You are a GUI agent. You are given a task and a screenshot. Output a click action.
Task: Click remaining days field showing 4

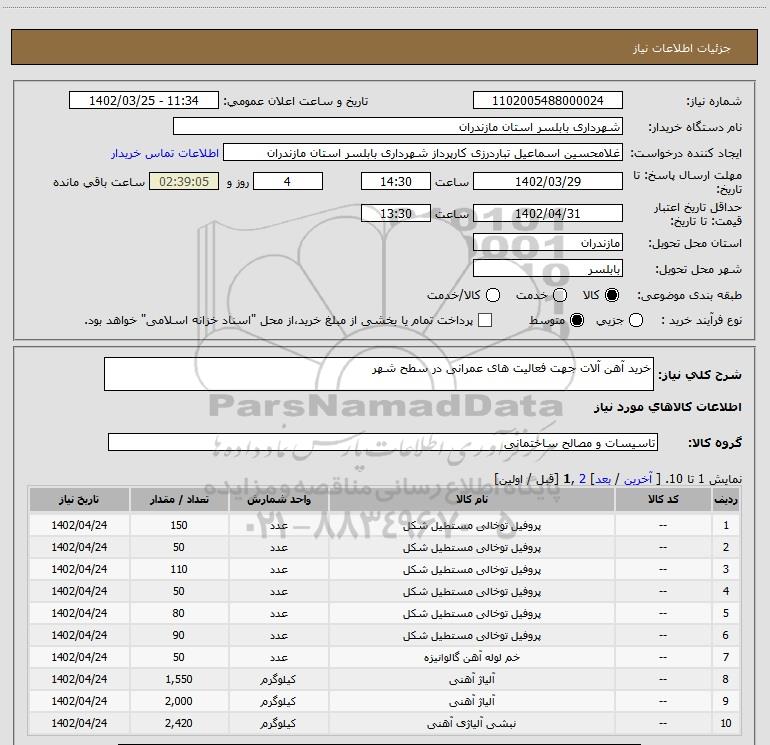point(288,181)
